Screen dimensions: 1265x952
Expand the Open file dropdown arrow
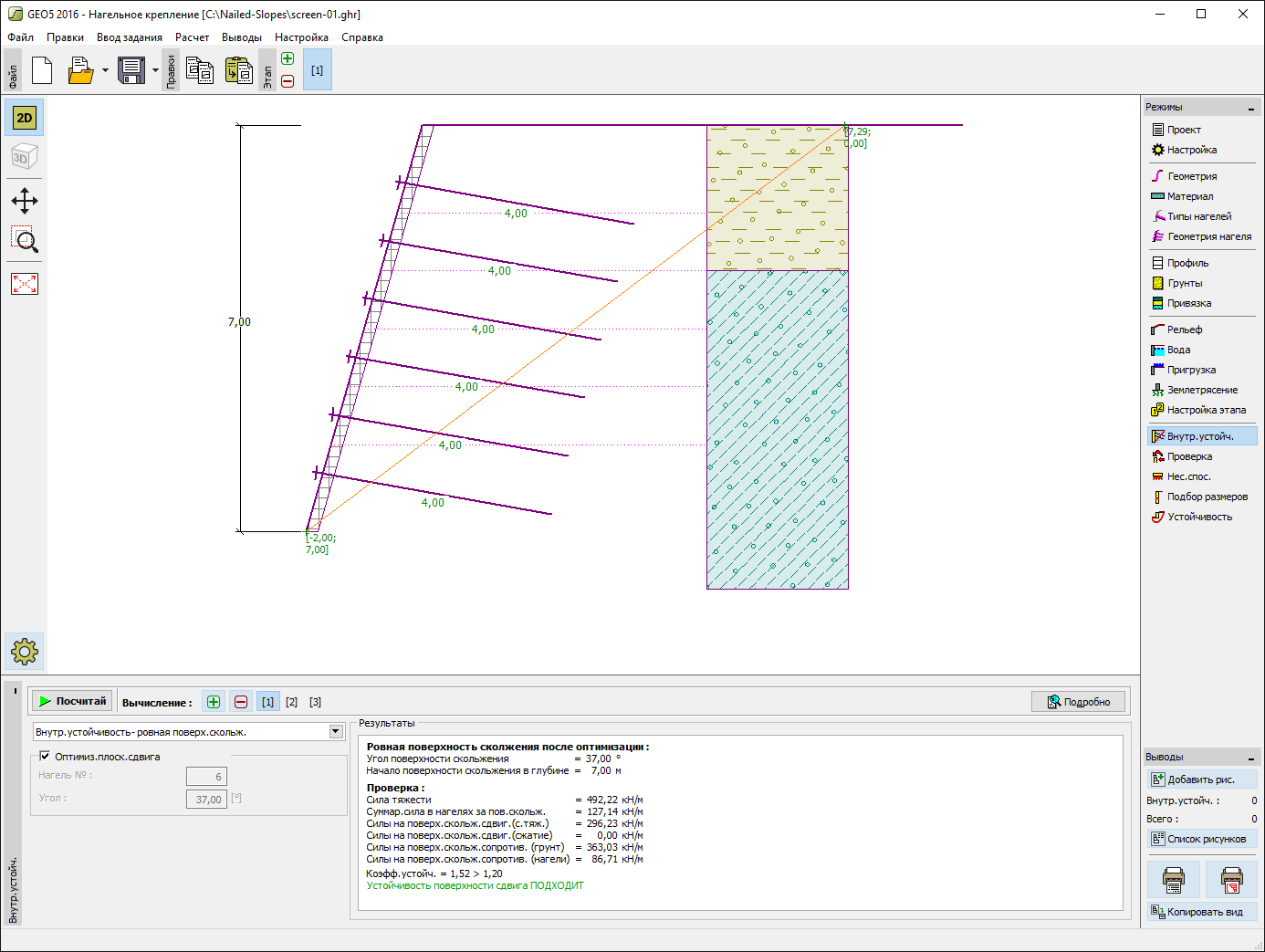click(105, 70)
